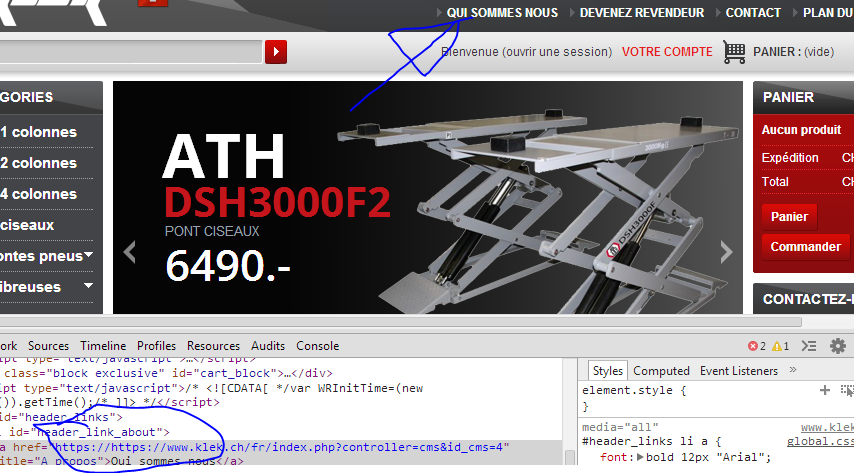Click the site search input field
Viewport: 854px width, 473px height.
coord(131,52)
